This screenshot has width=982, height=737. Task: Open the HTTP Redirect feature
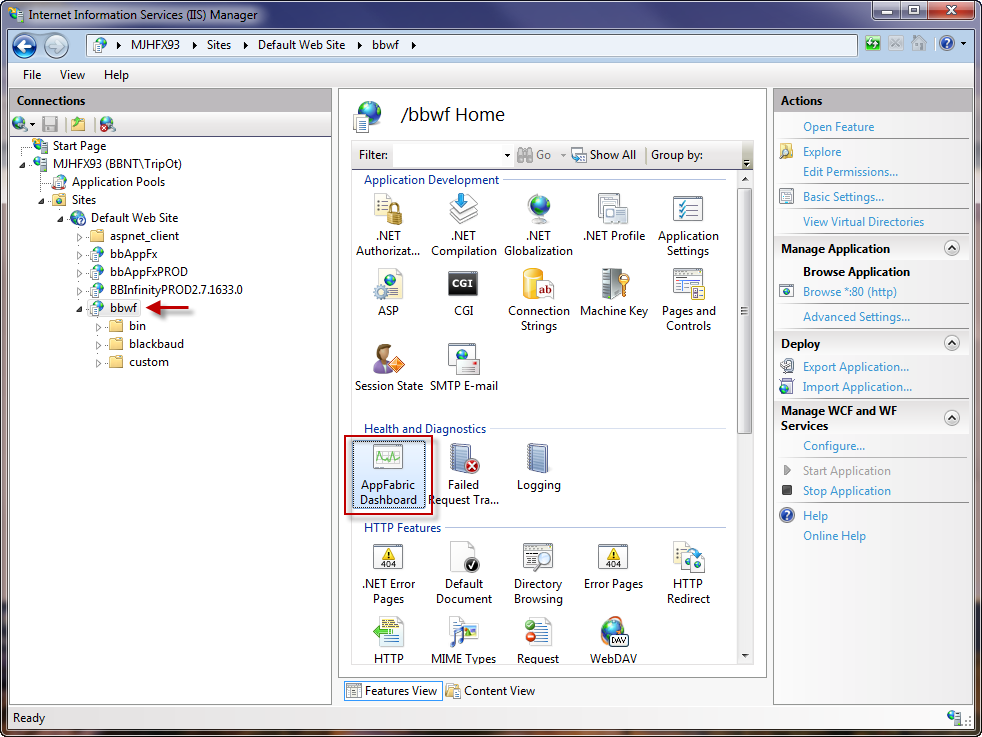coord(688,573)
